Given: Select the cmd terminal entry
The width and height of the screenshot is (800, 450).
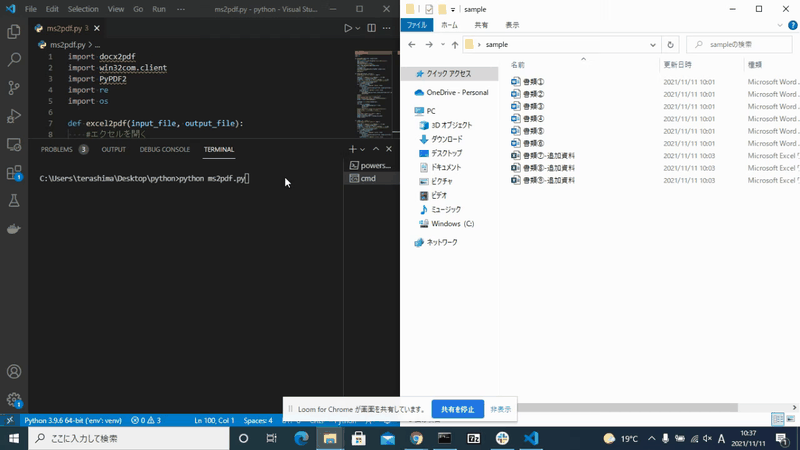Looking at the screenshot, I should (x=371, y=178).
